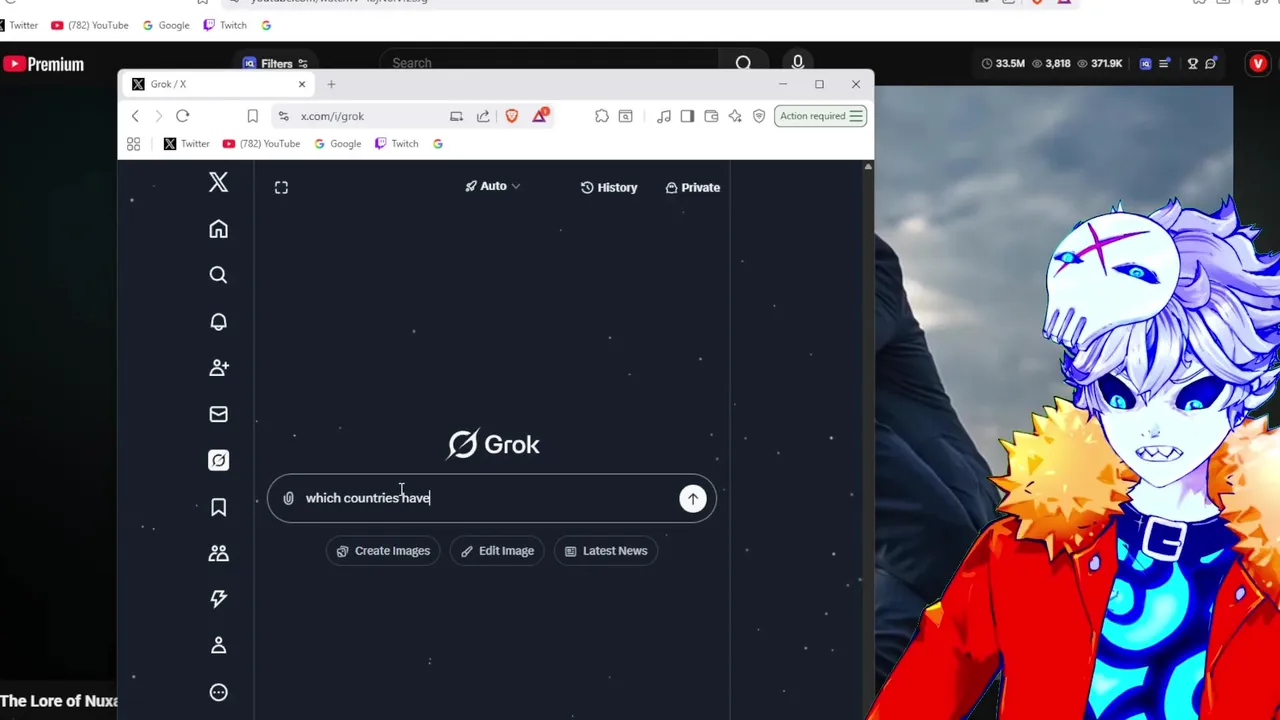Screen dimensions: 1280x720
Task: Select the Grok / X browser tab
Action: click(218, 84)
